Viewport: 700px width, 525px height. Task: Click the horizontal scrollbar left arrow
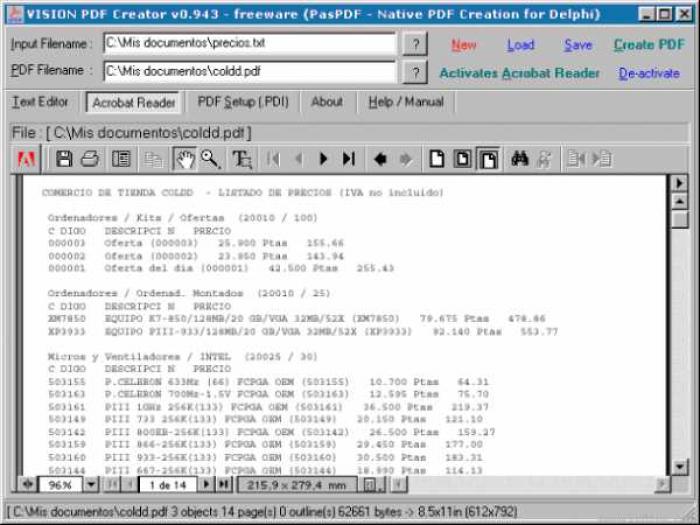coord(399,484)
